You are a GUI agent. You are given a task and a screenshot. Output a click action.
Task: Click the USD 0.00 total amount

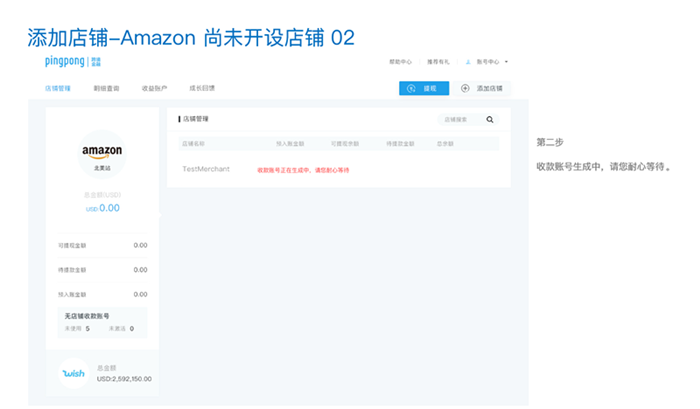tap(103, 208)
